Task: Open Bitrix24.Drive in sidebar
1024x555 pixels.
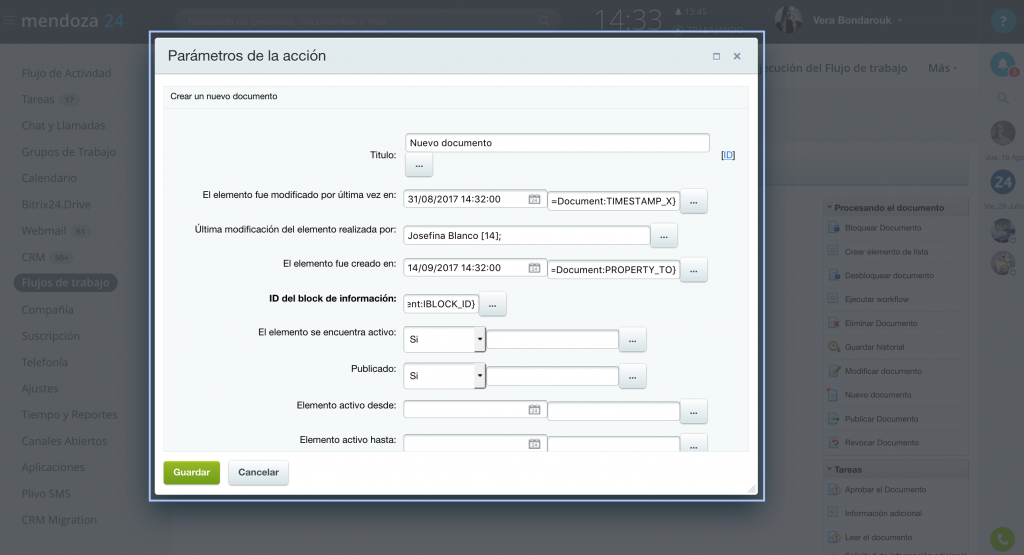Action: point(56,204)
